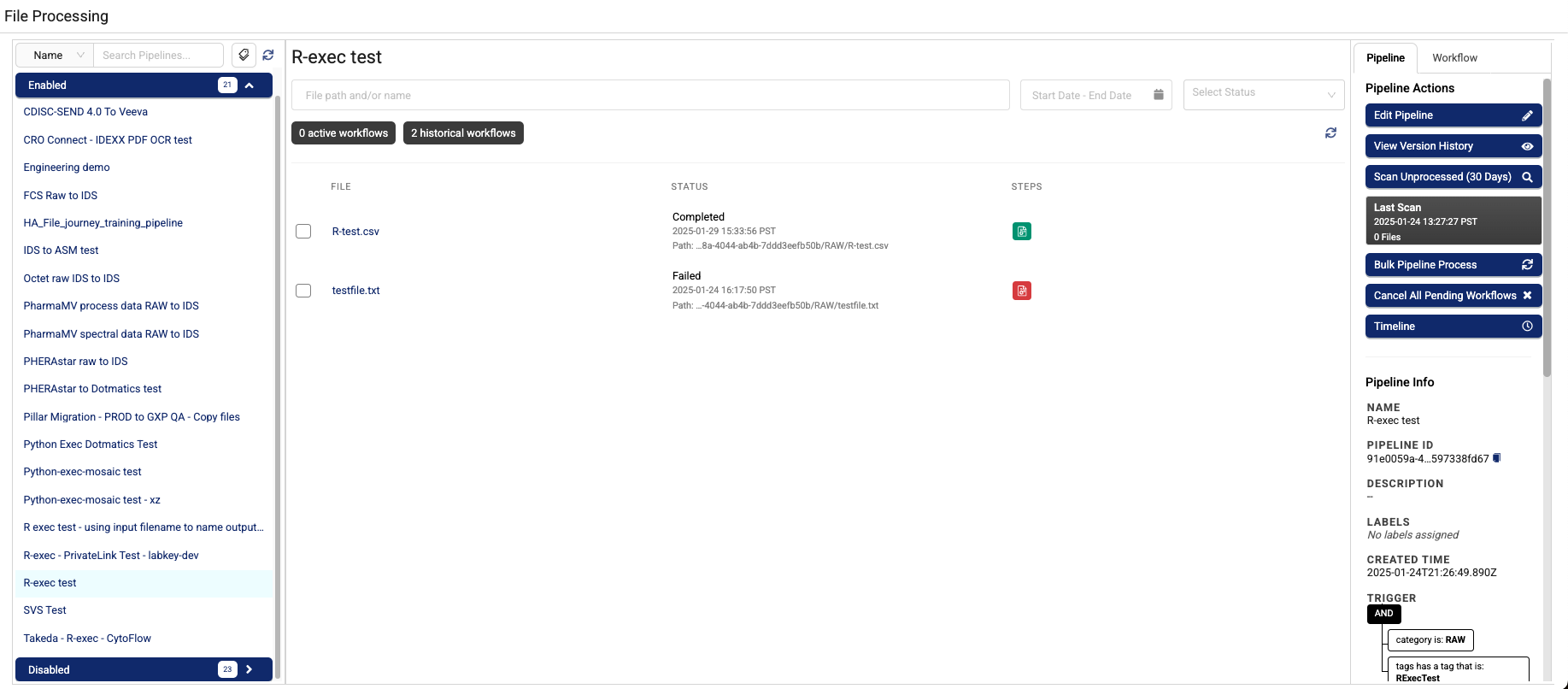Show 2 historical workflows
1568x689 pixels.
pos(463,133)
